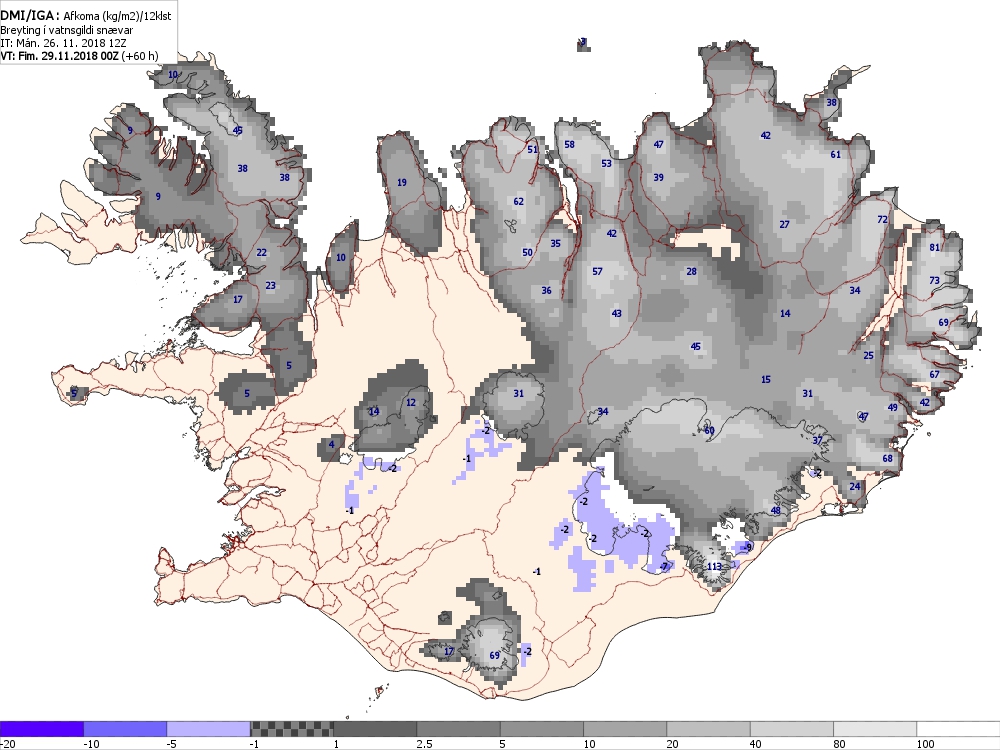Click the '81' value on the east coast
1000x750 pixels.
(x=935, y=247)
